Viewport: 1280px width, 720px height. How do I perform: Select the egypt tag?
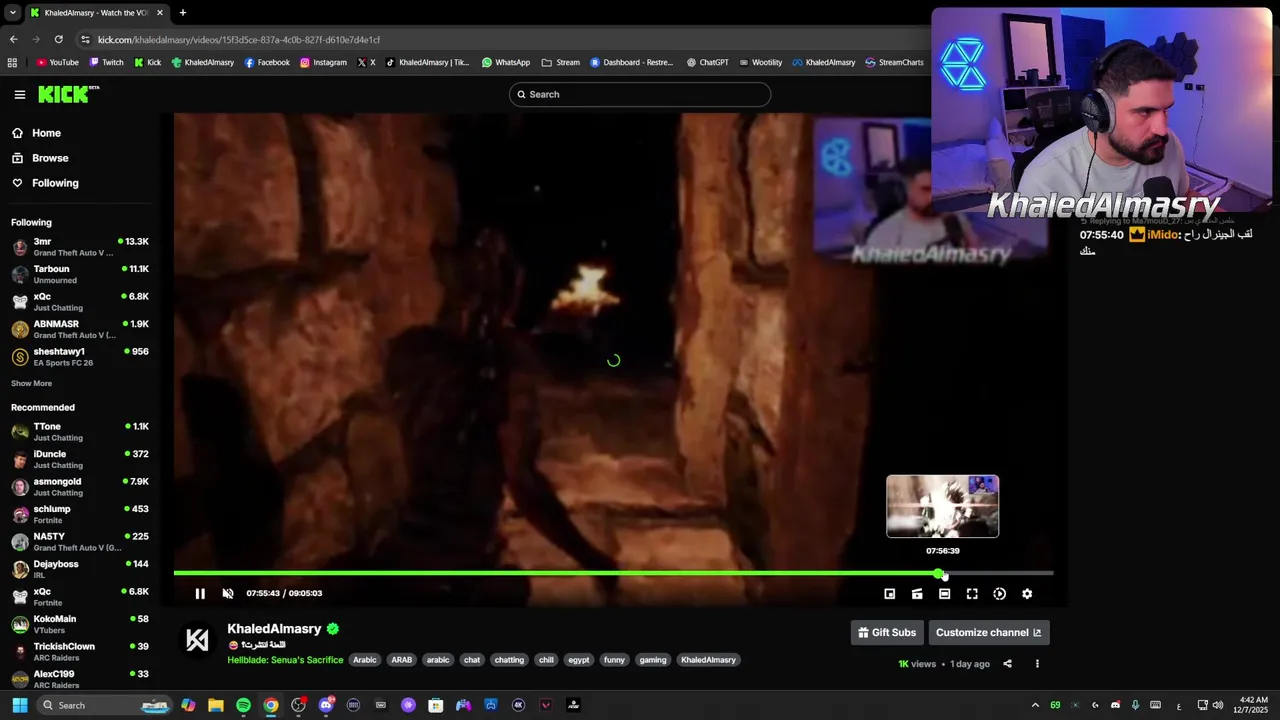(579, 660)
